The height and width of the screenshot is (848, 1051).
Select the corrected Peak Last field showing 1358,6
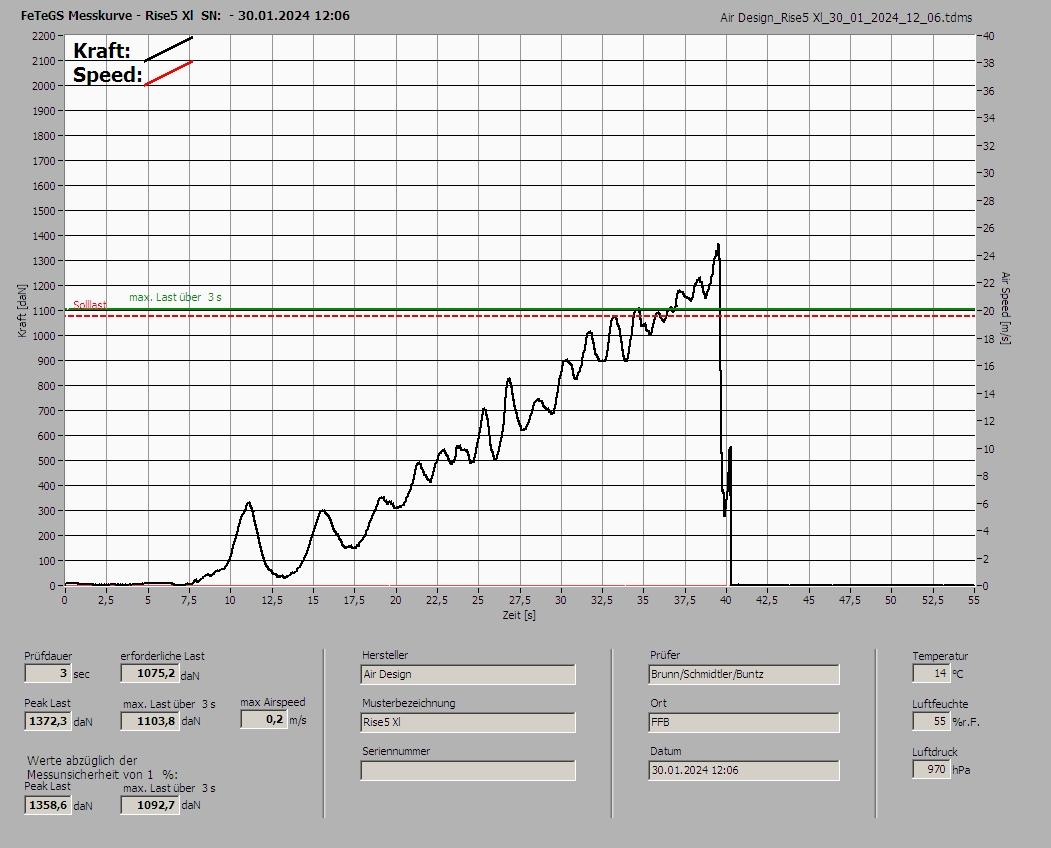pyautogui.click(x=47, y=805)
